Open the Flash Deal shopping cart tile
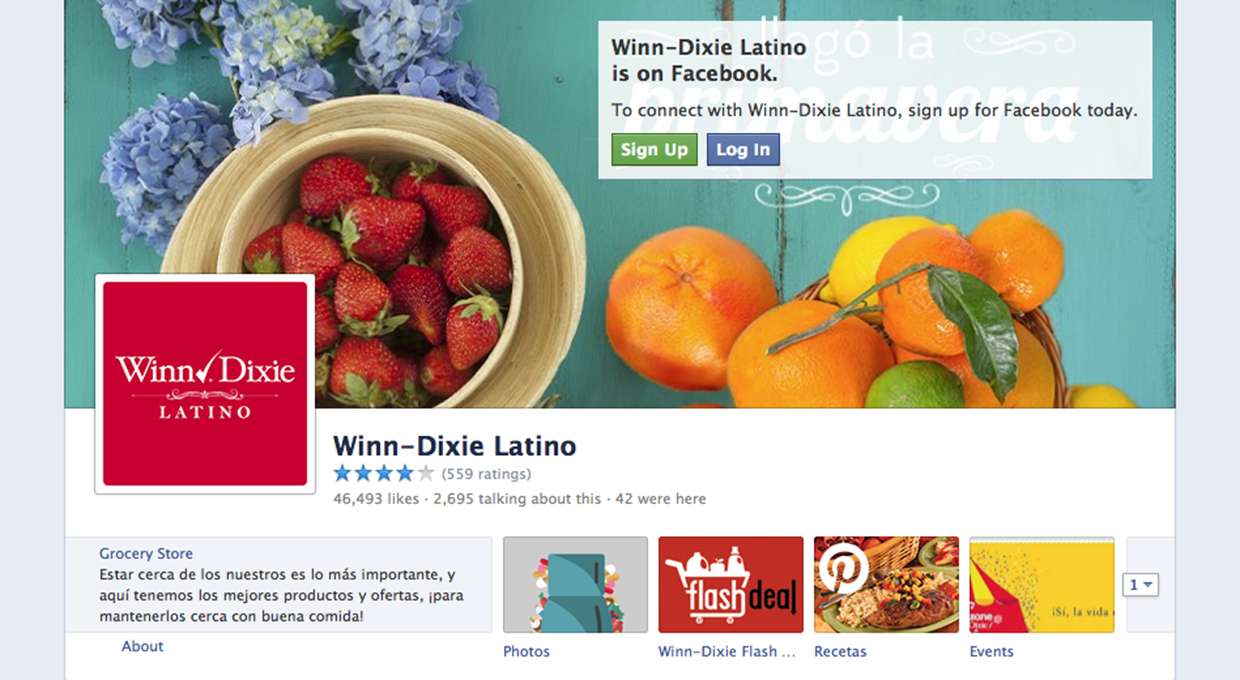 (731, 585)
